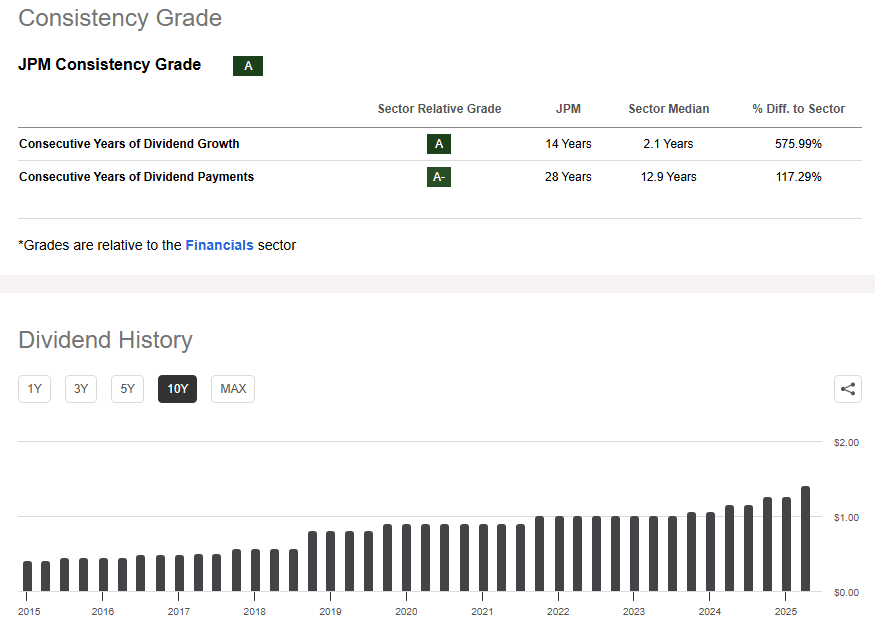The width and height of the screenshot is (875, 636).
Task: Click Consecutive Years of Dividend Payments row label
Action: [x=136, y=177]
